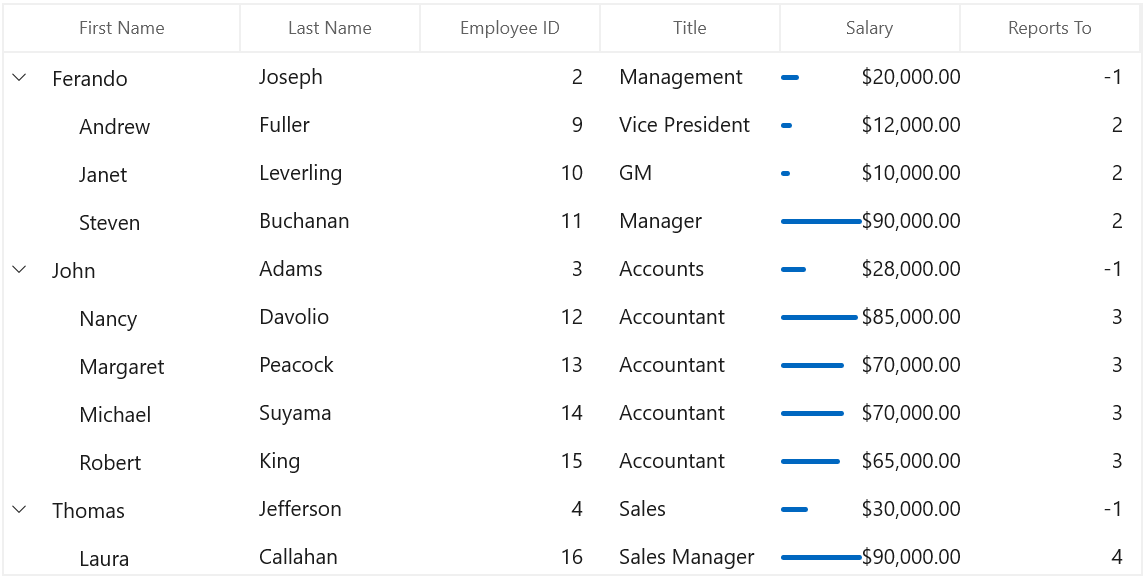The width and height of the screenshot is (1146, 579).
Task: Sort by Reports To column header
Action: pos(1050,28)
